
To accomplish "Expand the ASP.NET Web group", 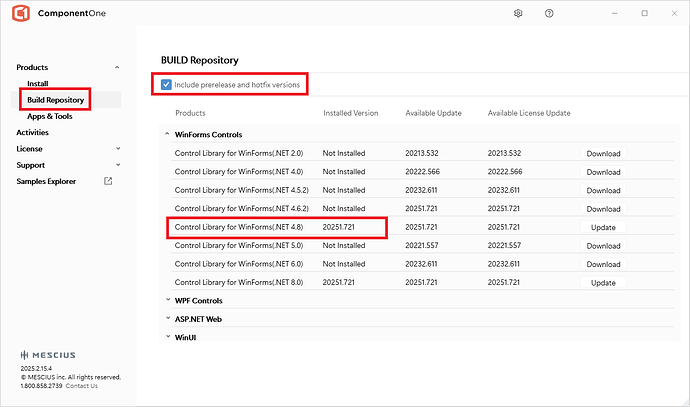I will click(166, 319).
